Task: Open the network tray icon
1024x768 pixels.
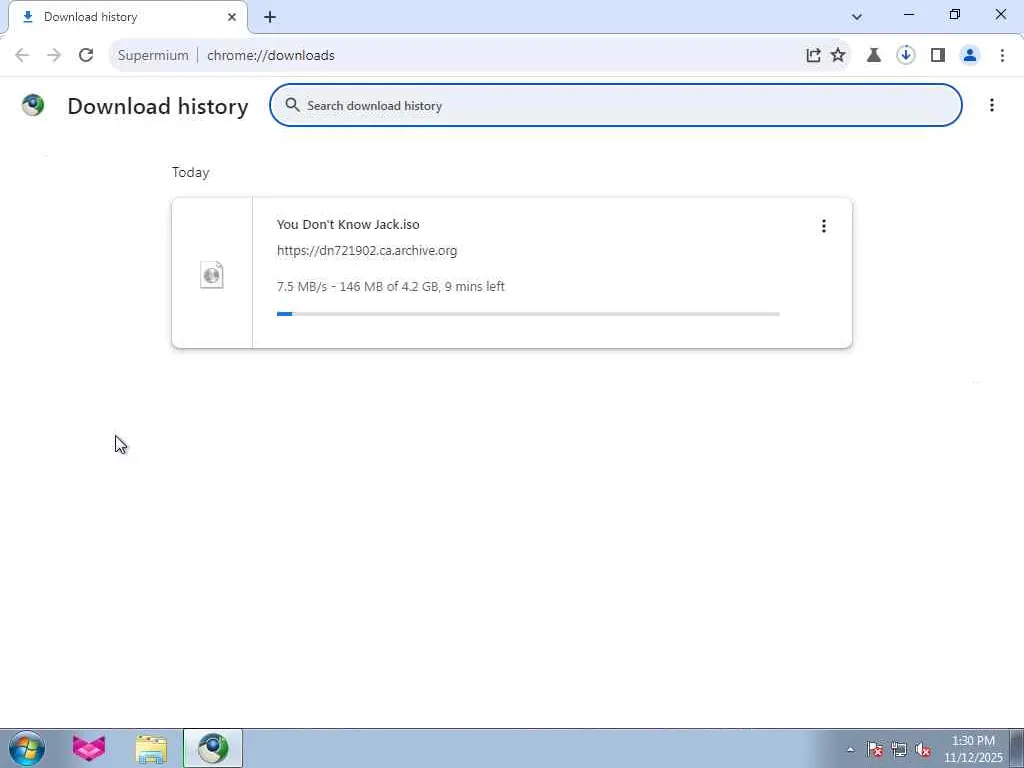Action: [x=899, y=750]
